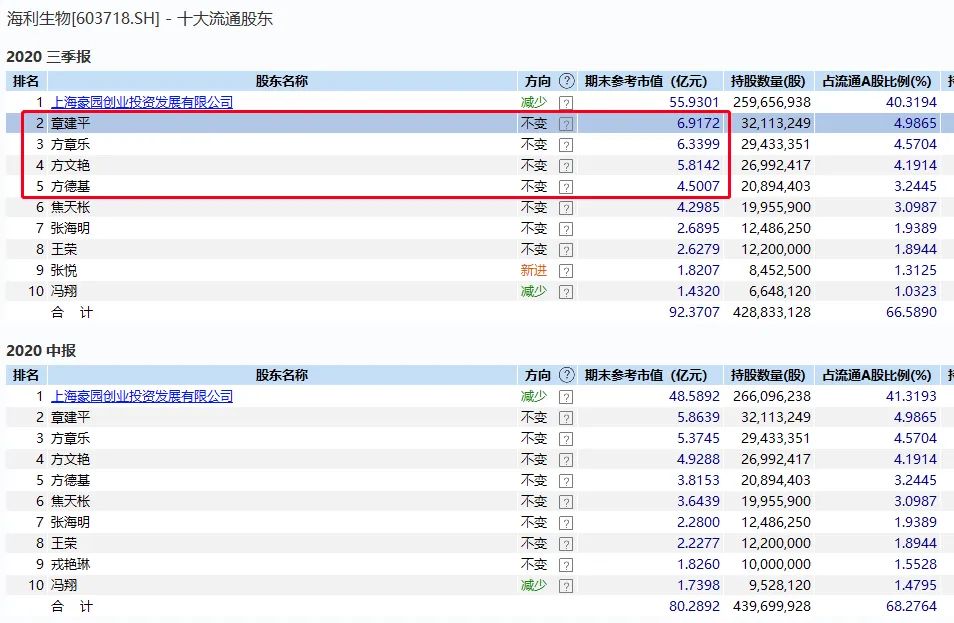
Task: Open help icon beside 方向 in 2020 中报 header
Action: (566, 375)
